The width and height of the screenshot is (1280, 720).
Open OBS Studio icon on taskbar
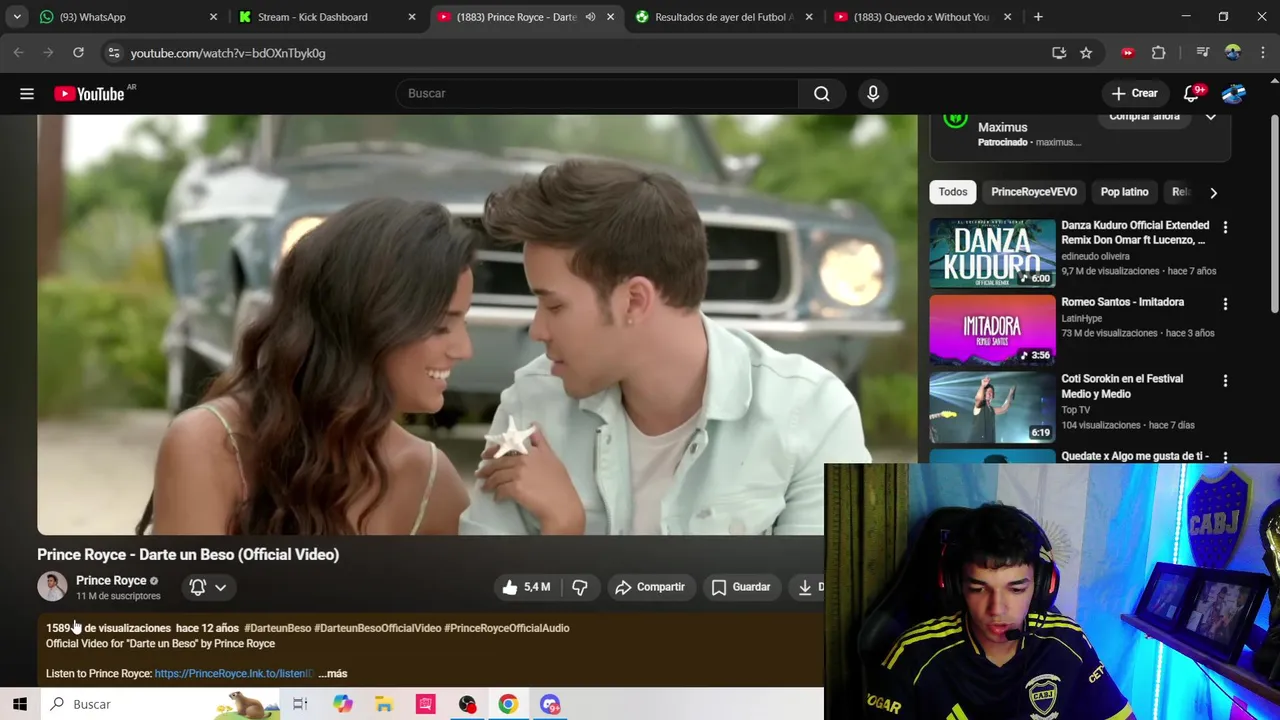click(x=467, y=704)
